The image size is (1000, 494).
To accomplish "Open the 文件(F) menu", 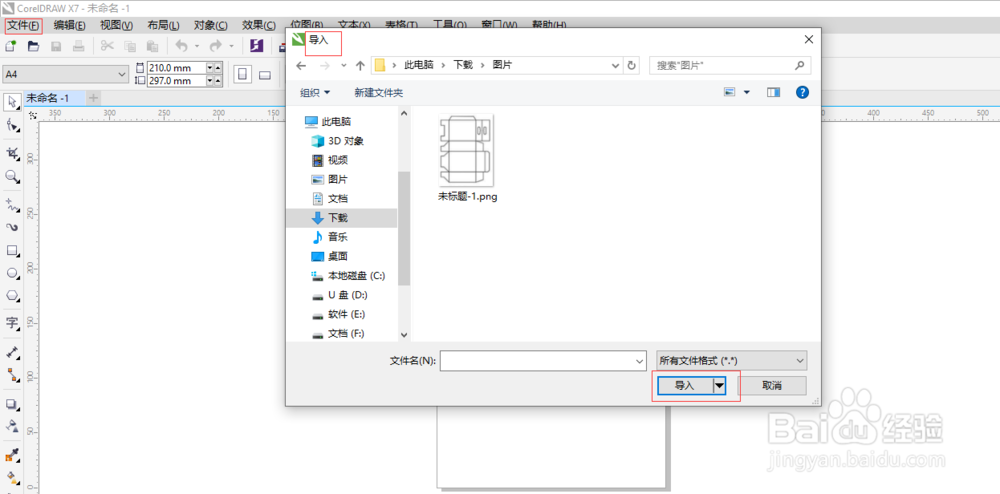I will click(x=24, y=25).
